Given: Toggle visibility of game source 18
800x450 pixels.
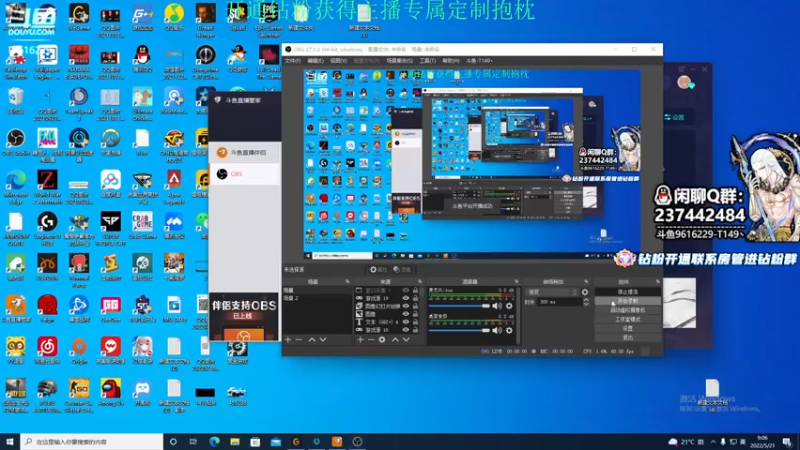Looking at the screenshot, I should pyautogui.click(x=406, y=330).
